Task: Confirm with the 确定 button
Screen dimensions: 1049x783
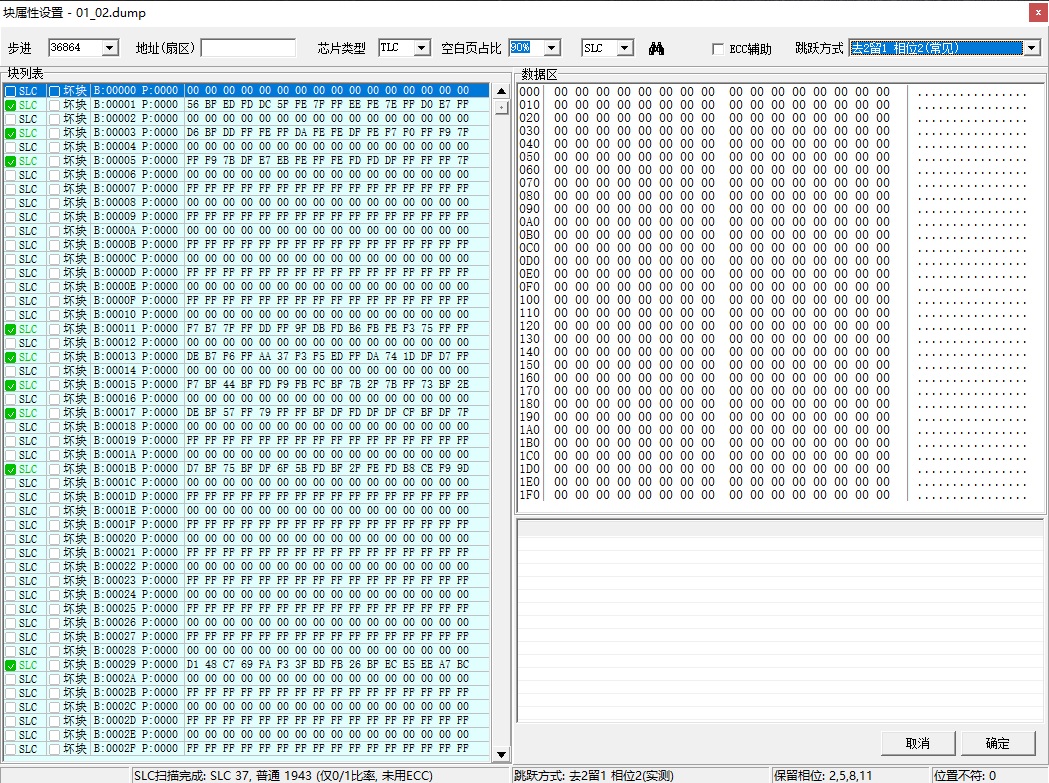Action: click(x=997, y=744)
